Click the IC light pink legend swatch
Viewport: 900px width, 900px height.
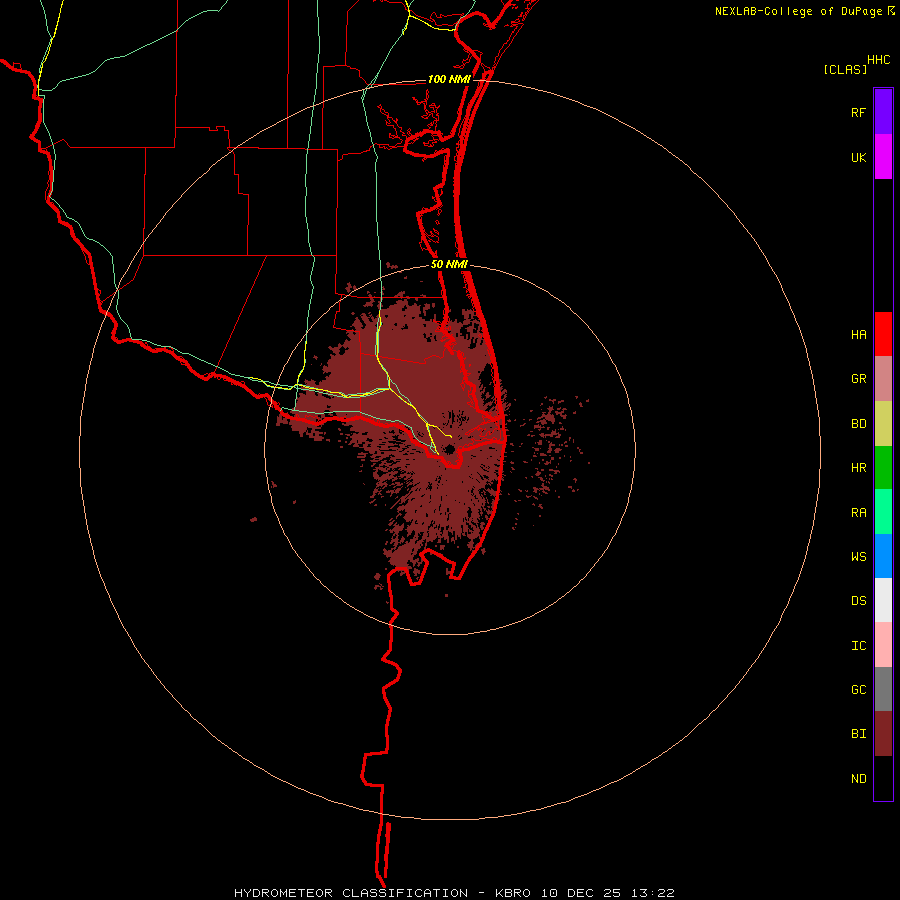(x=883, y=645)
